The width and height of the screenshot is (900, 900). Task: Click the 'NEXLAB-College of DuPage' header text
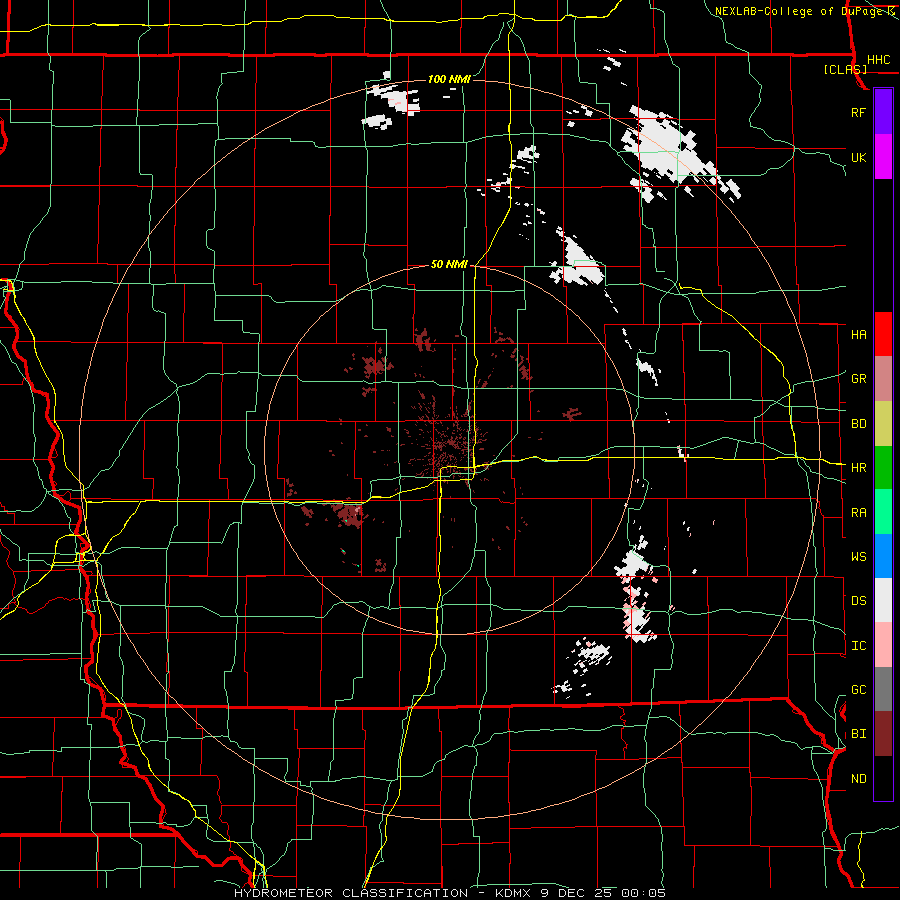[x=800, y=11]
